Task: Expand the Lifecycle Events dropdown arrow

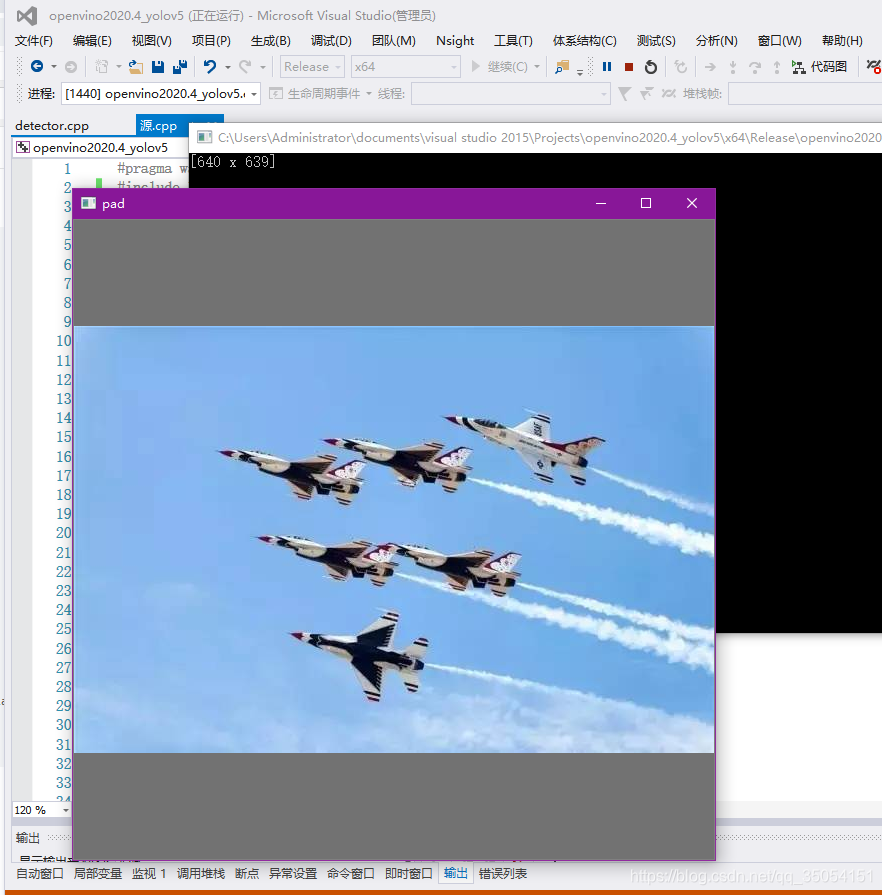Action: pos(369,94)
